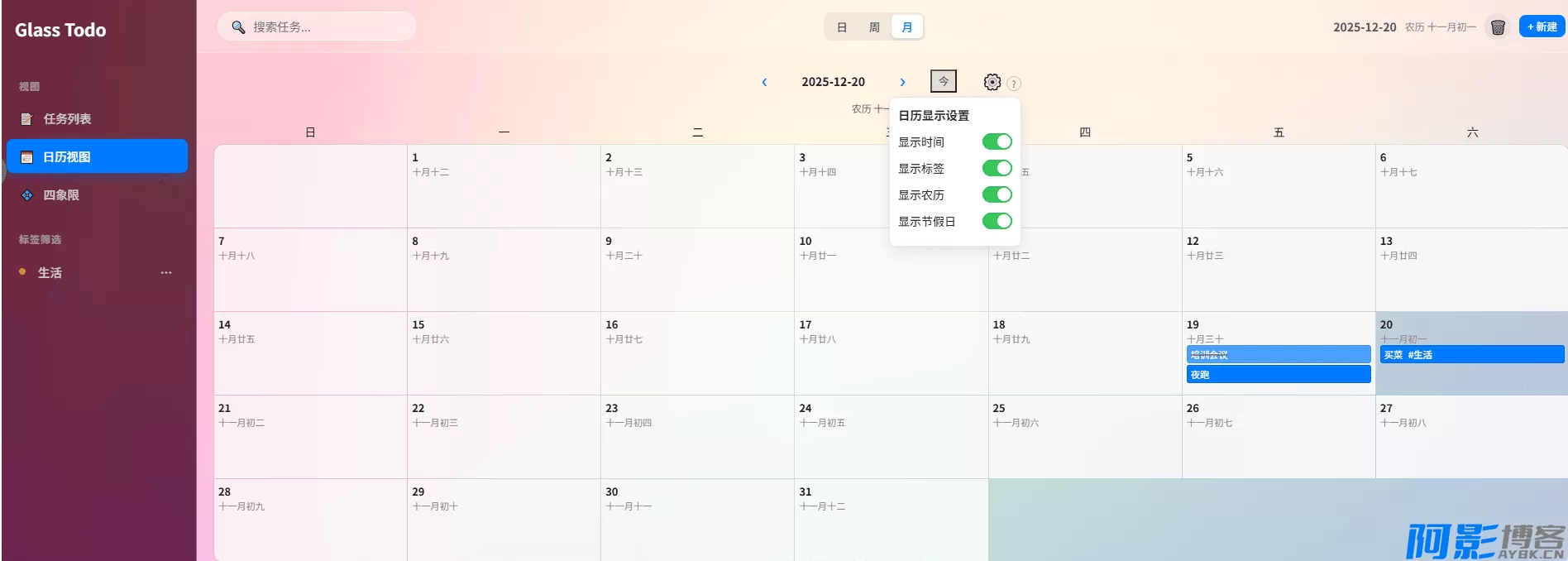Click the +新建 button

point(1542,26)
